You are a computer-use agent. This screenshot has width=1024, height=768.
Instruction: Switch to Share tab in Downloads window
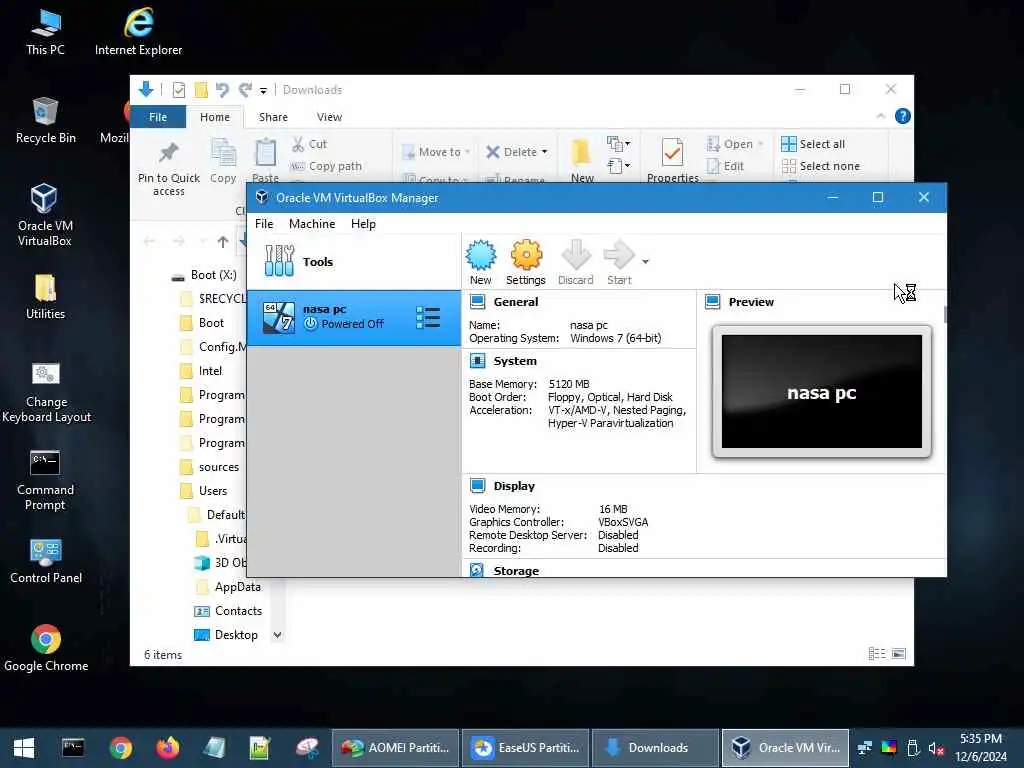coord(273,117)
